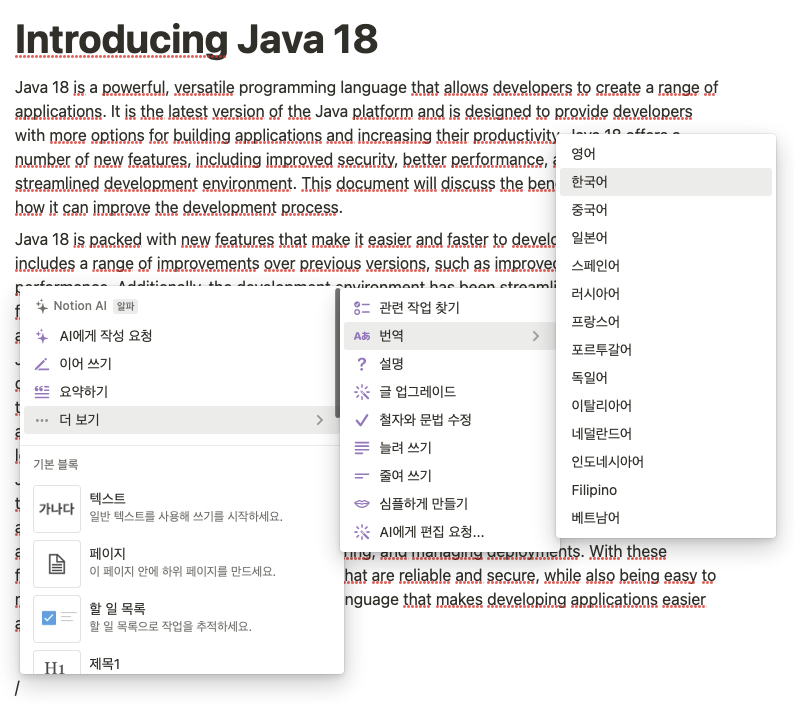Click pencil icon beside 이어 쓰기
The image size is (794, 704).
[42, 364]
